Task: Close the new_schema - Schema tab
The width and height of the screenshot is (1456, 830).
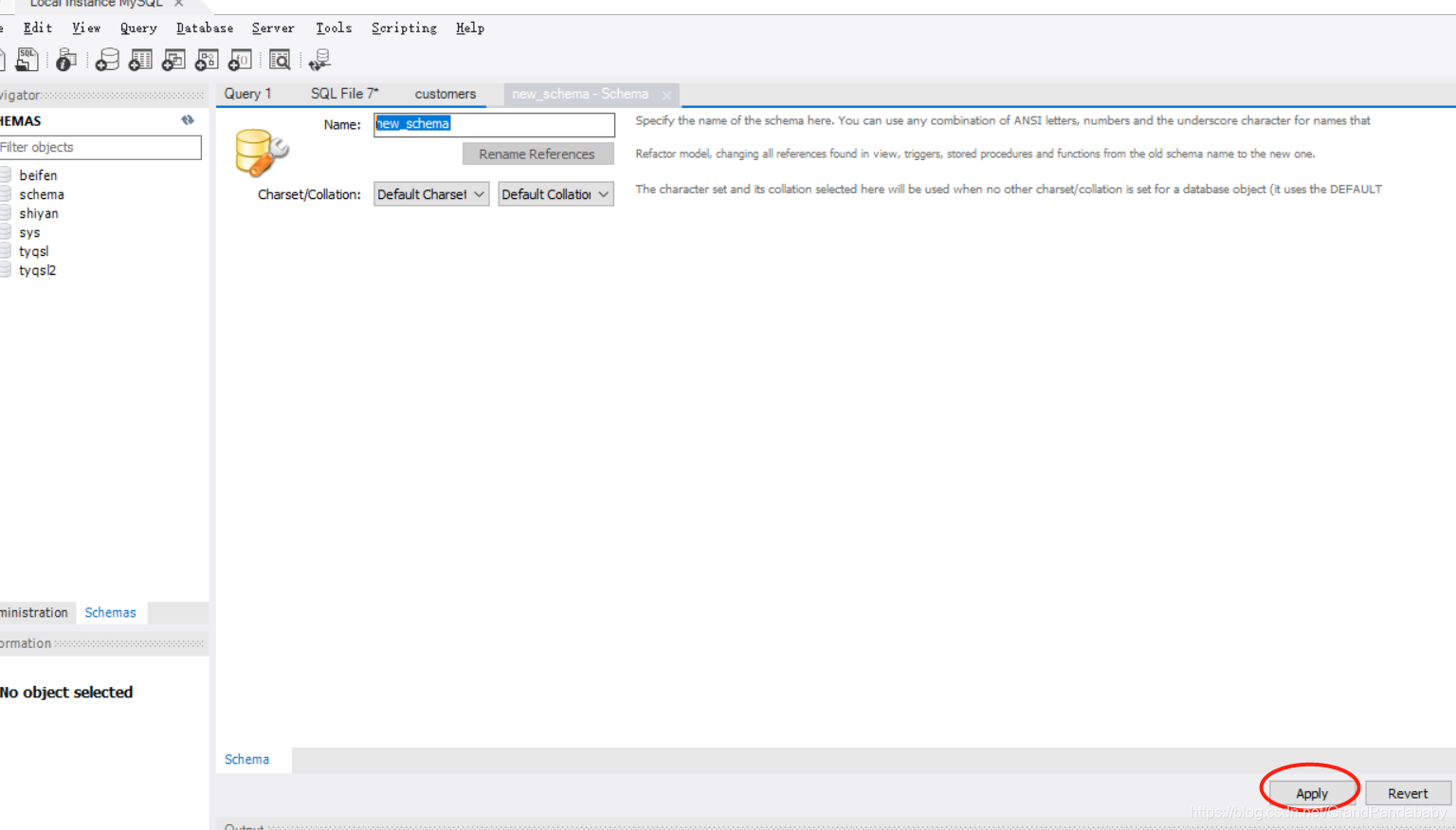Action: coord(666,95)
